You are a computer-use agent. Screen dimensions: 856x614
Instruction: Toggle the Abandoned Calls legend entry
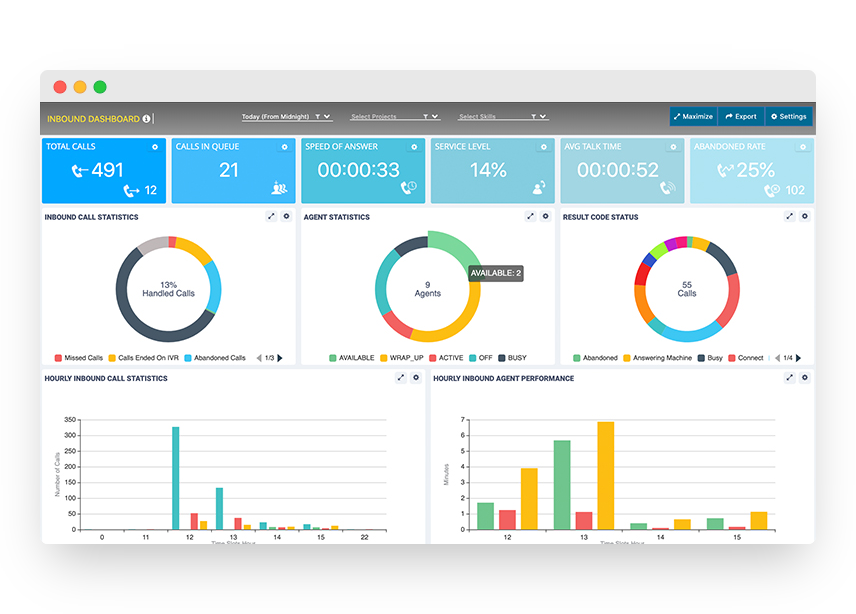point(215,358)
